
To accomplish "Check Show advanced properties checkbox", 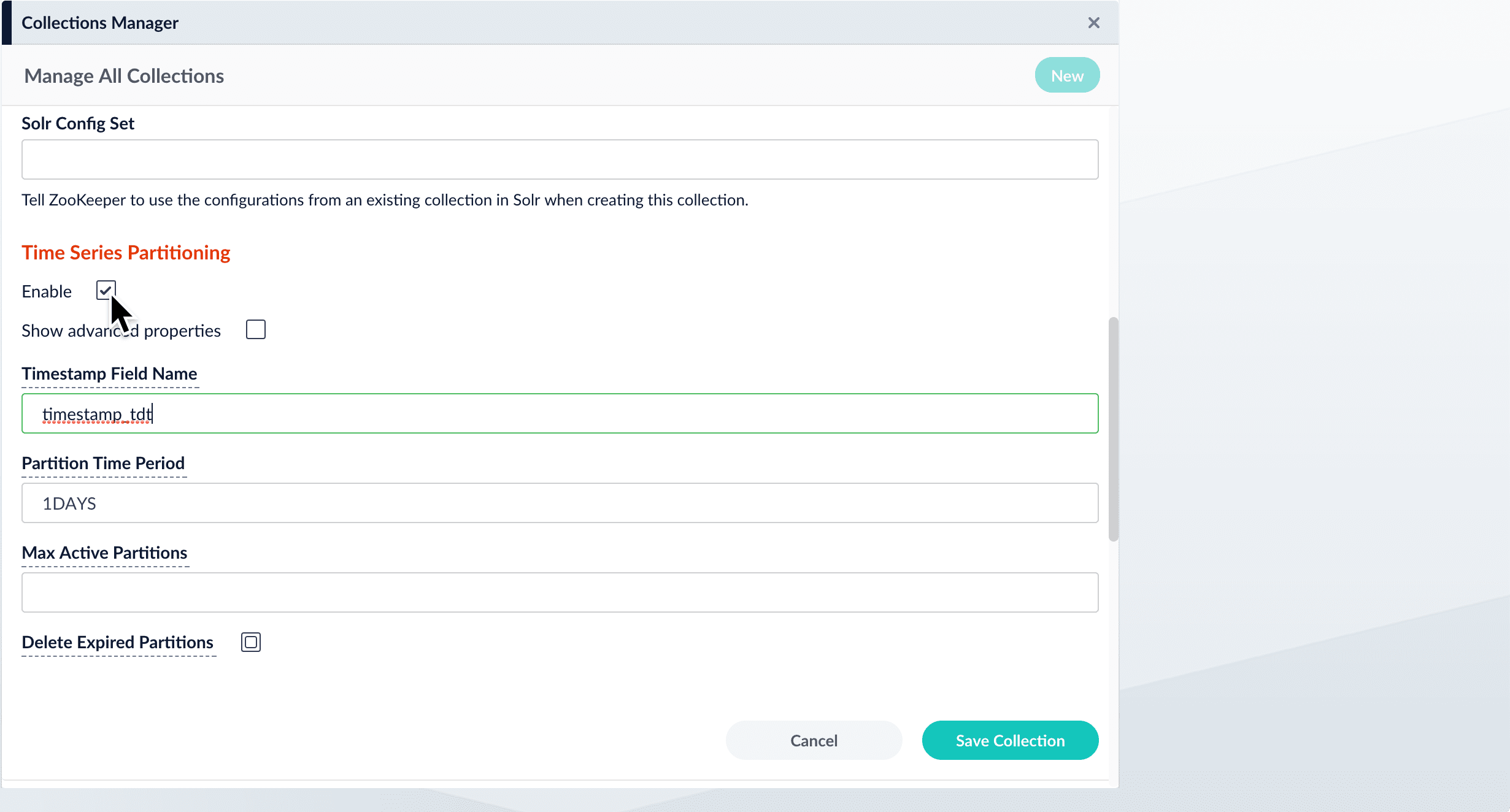I will tap(255, 330).
